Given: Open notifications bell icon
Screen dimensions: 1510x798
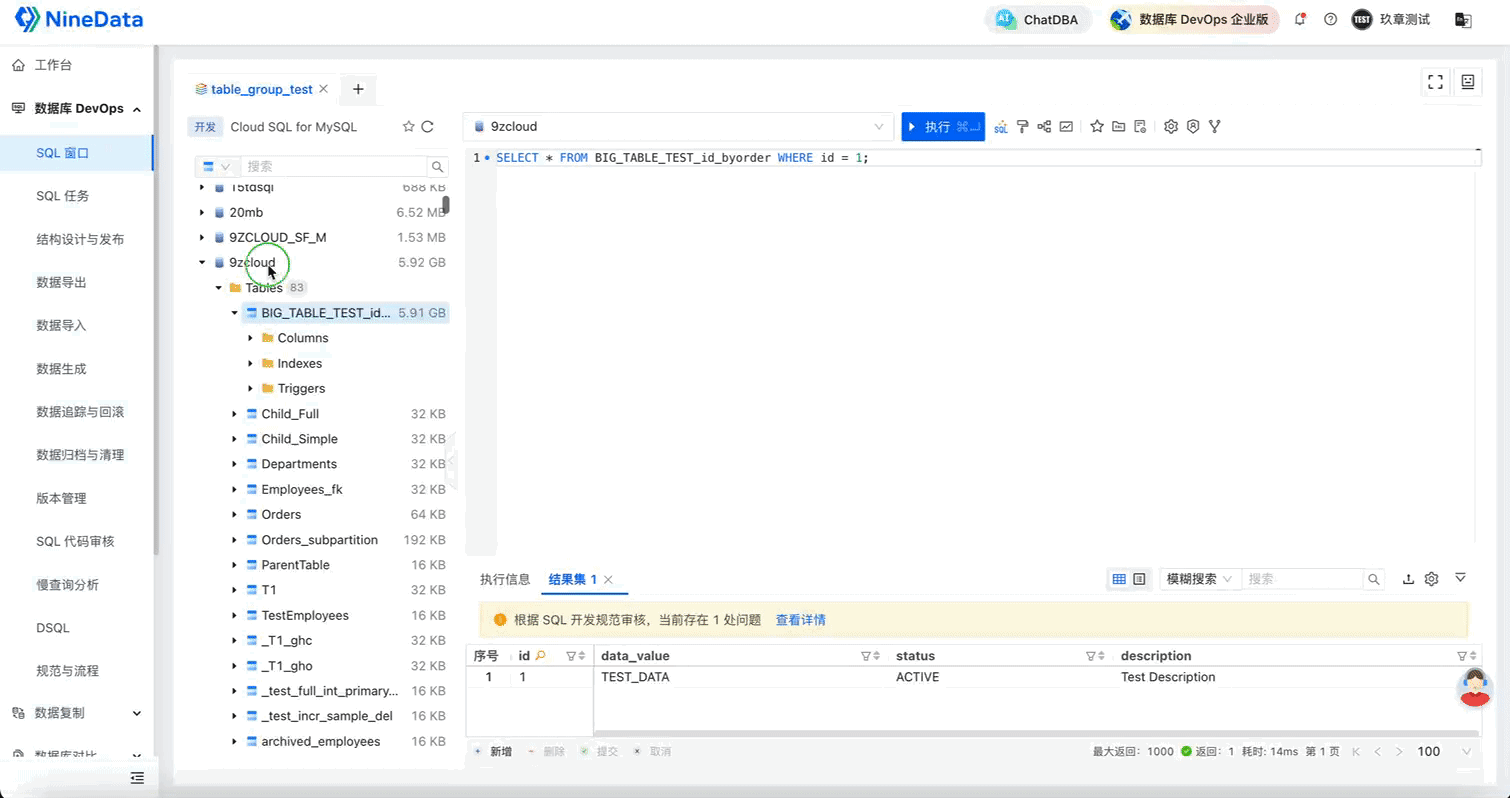Looking at the screenshot, I should coord(1300,19).
